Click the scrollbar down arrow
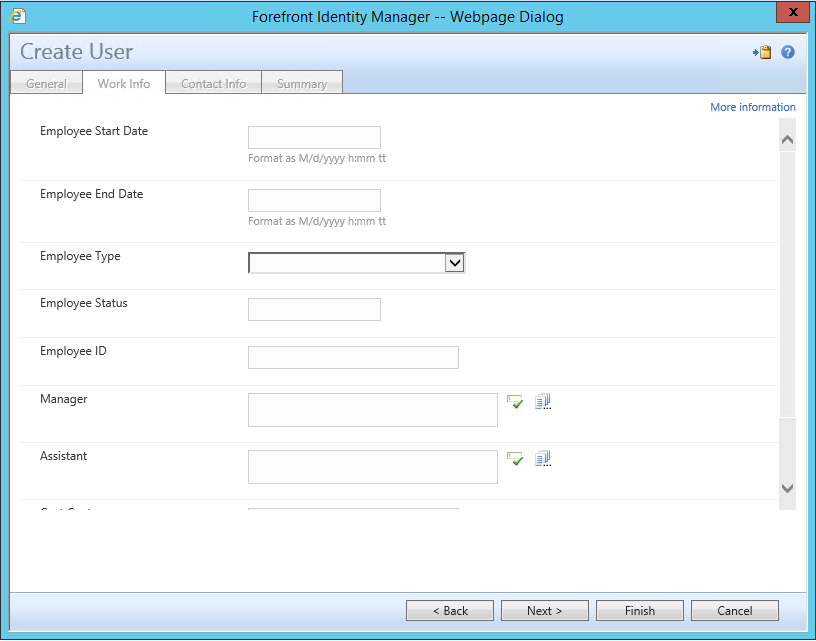The height and width of the screenshot is (641, 816). click(787, 488)
